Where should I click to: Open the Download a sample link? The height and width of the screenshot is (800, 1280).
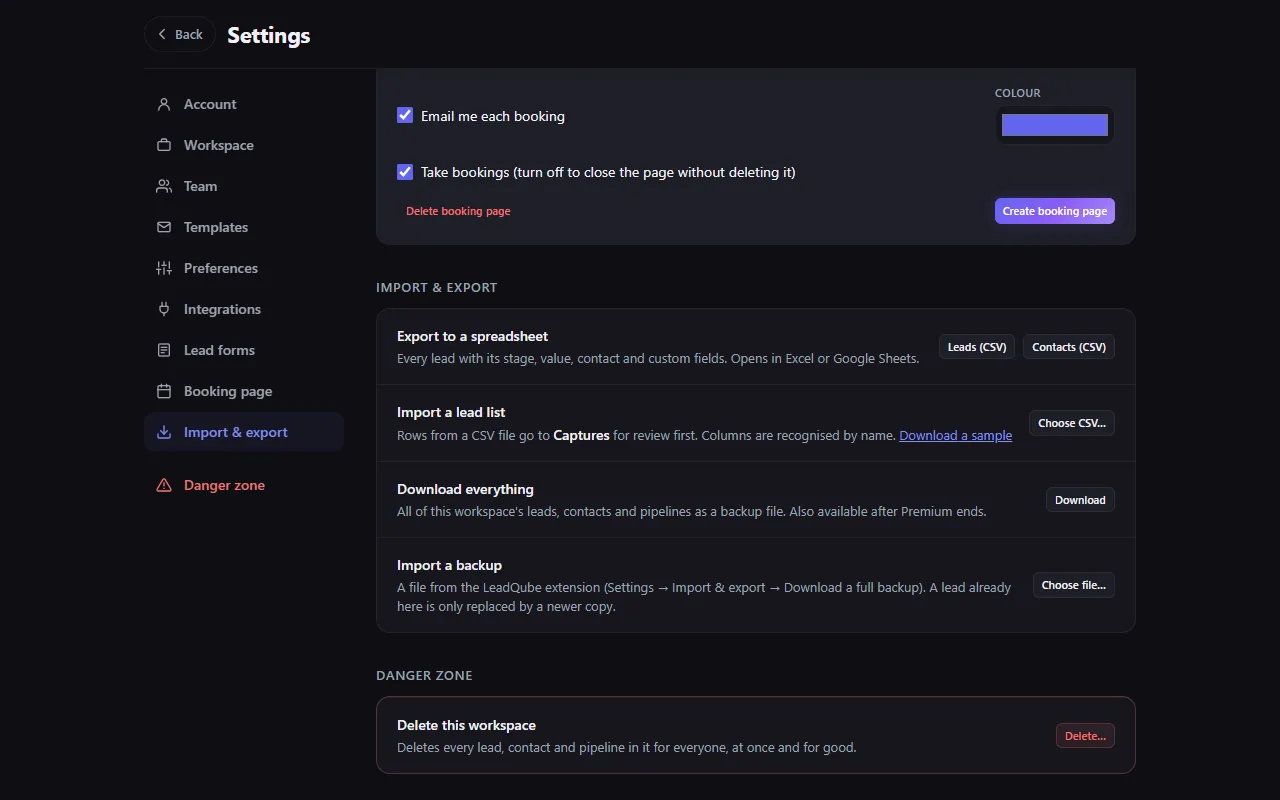(x=955, y=435)
